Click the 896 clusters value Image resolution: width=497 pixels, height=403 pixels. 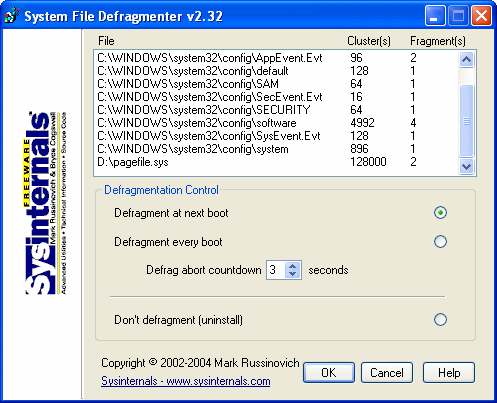tap(359, 149)
